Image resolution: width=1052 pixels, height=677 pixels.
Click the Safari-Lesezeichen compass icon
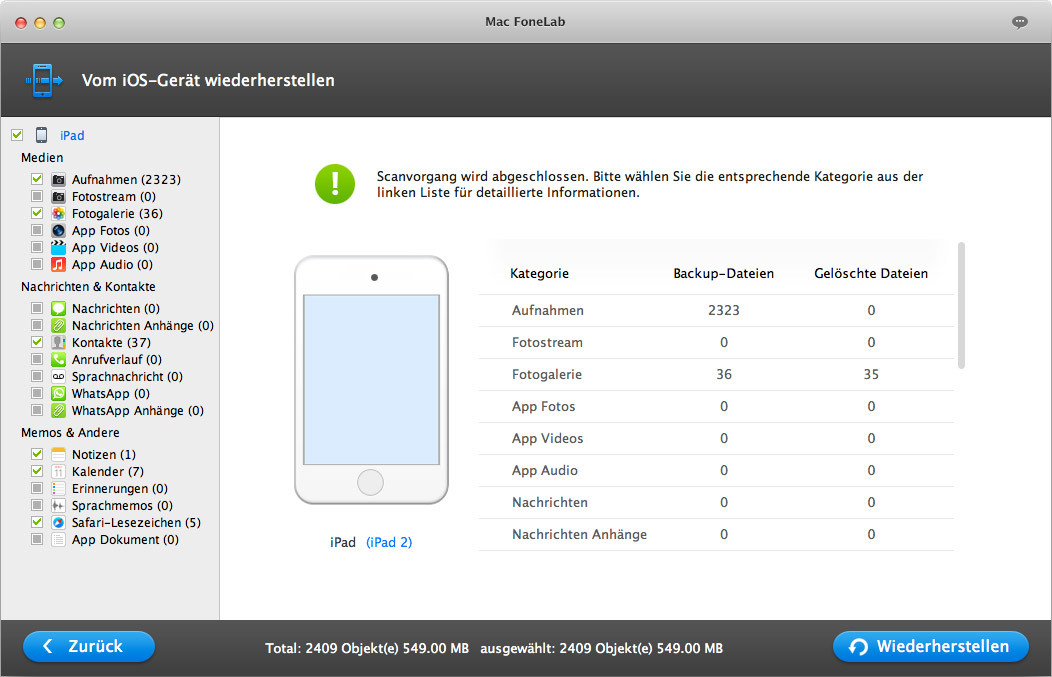[x=58, y=523]
